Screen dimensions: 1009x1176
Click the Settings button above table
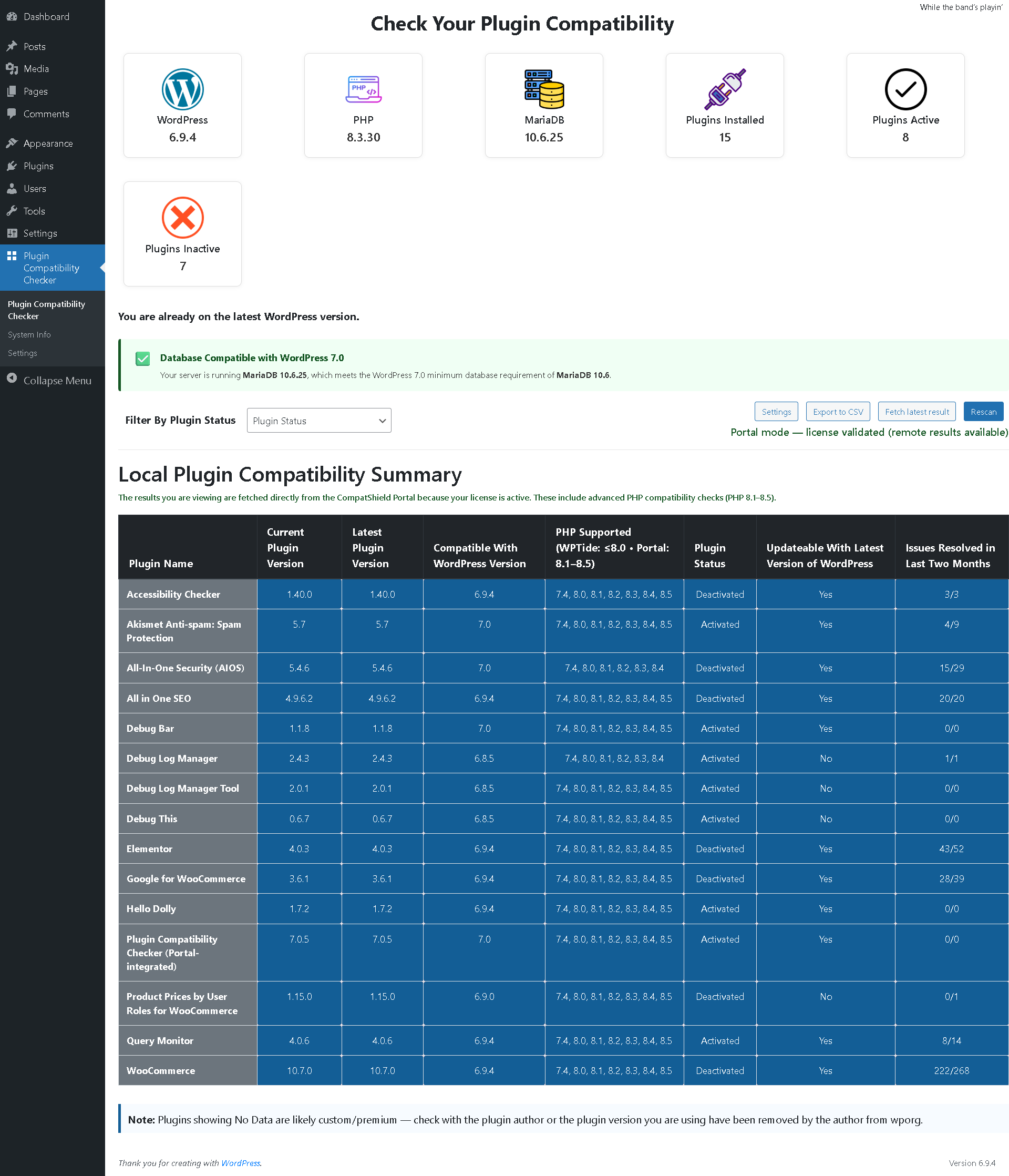click(776, 412)
